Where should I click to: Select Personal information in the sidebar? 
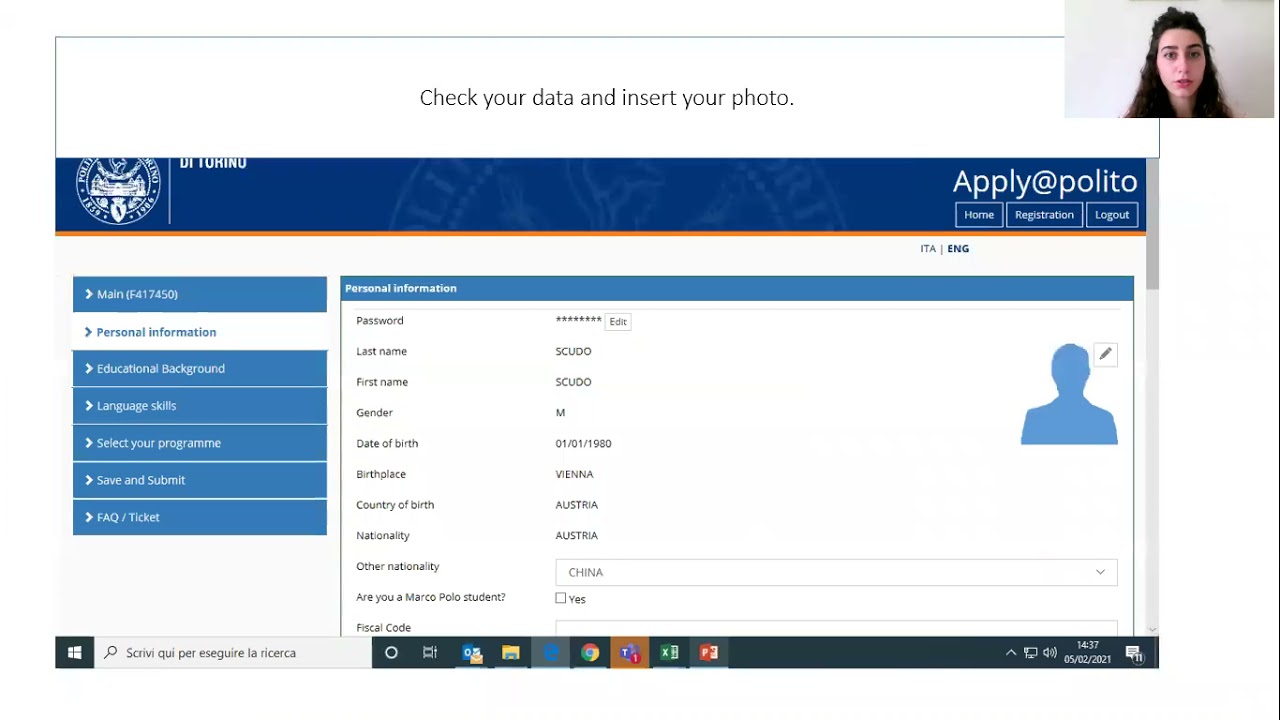200,332
